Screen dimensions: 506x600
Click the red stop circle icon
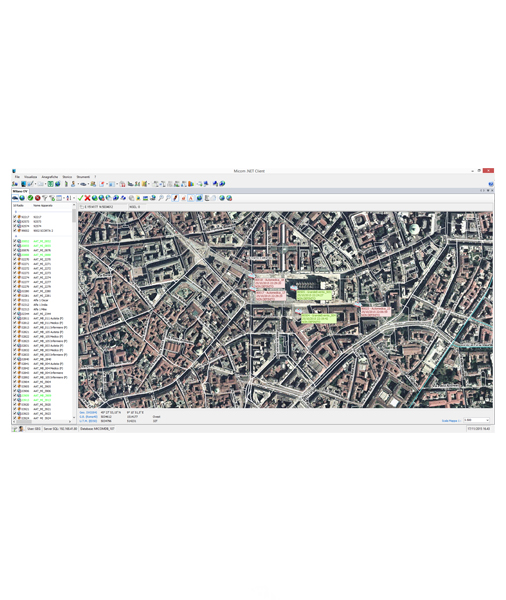[x=38, y=198]
